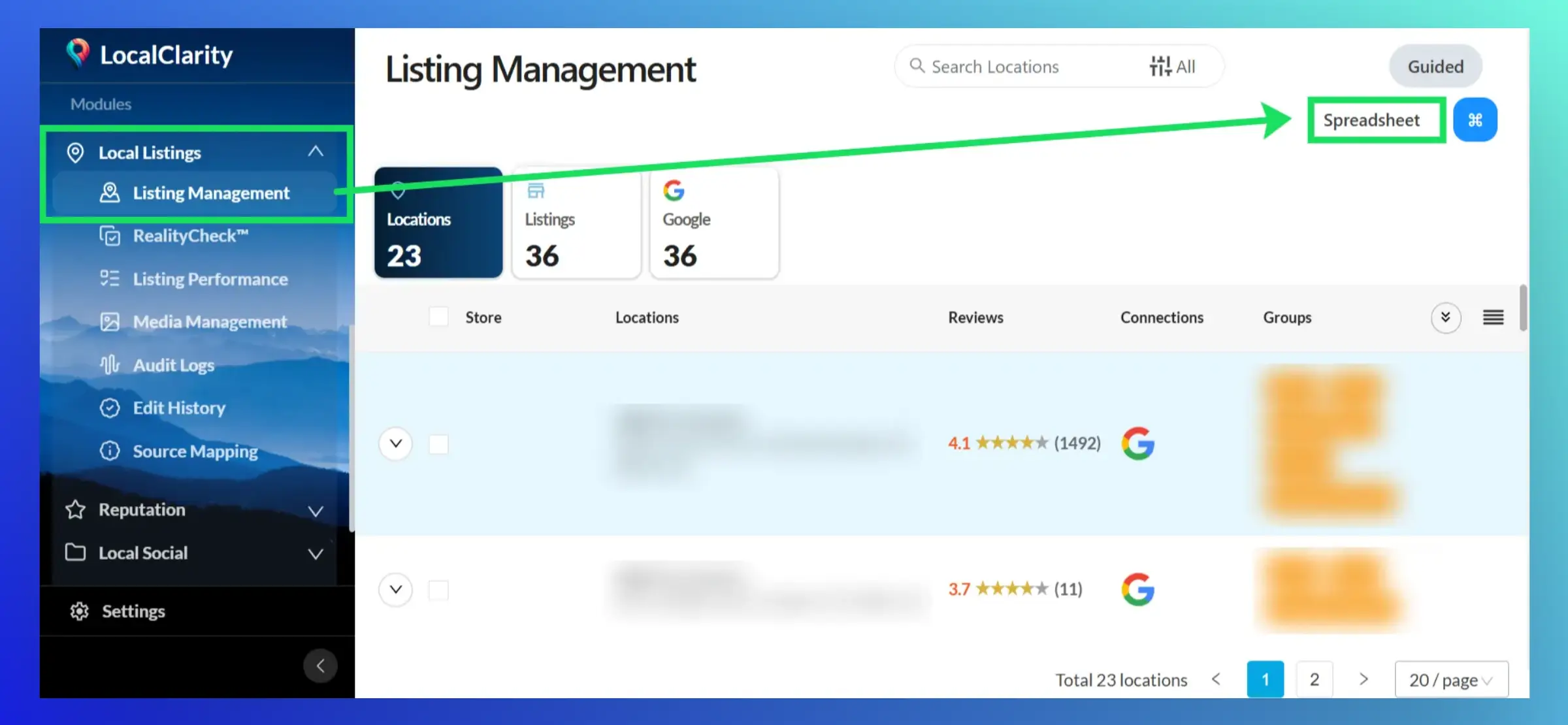Click the 4.1 star rating with 1492 reviews

(1024, 443)
